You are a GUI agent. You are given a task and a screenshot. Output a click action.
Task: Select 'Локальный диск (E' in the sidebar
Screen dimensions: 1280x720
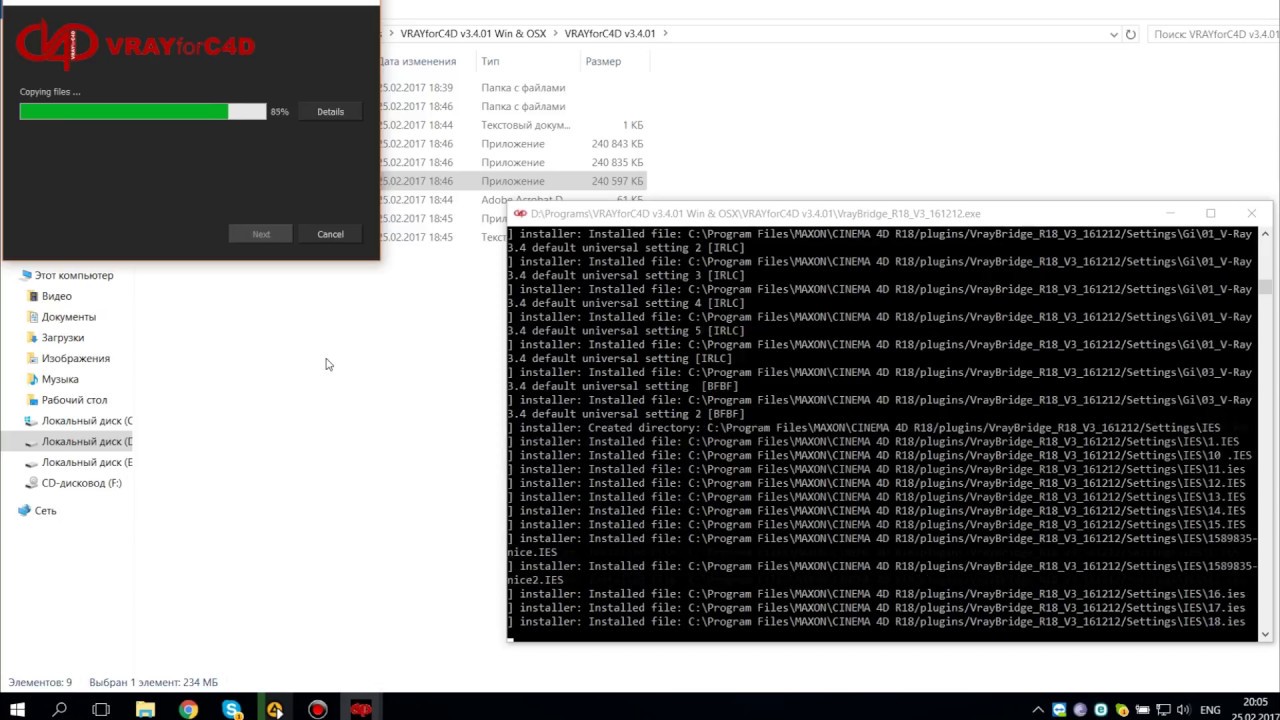tap(87, 462)
